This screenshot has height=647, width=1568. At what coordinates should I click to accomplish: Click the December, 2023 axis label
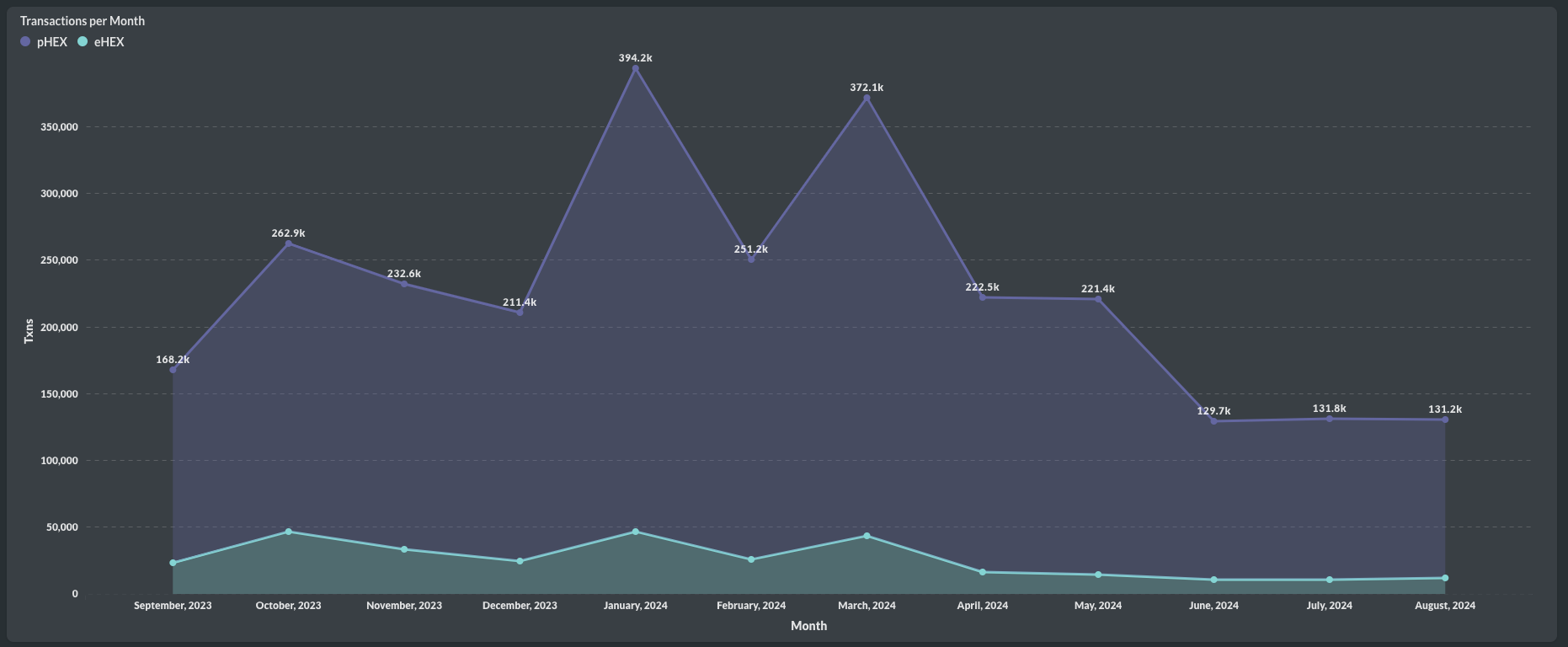coord(520,606)
